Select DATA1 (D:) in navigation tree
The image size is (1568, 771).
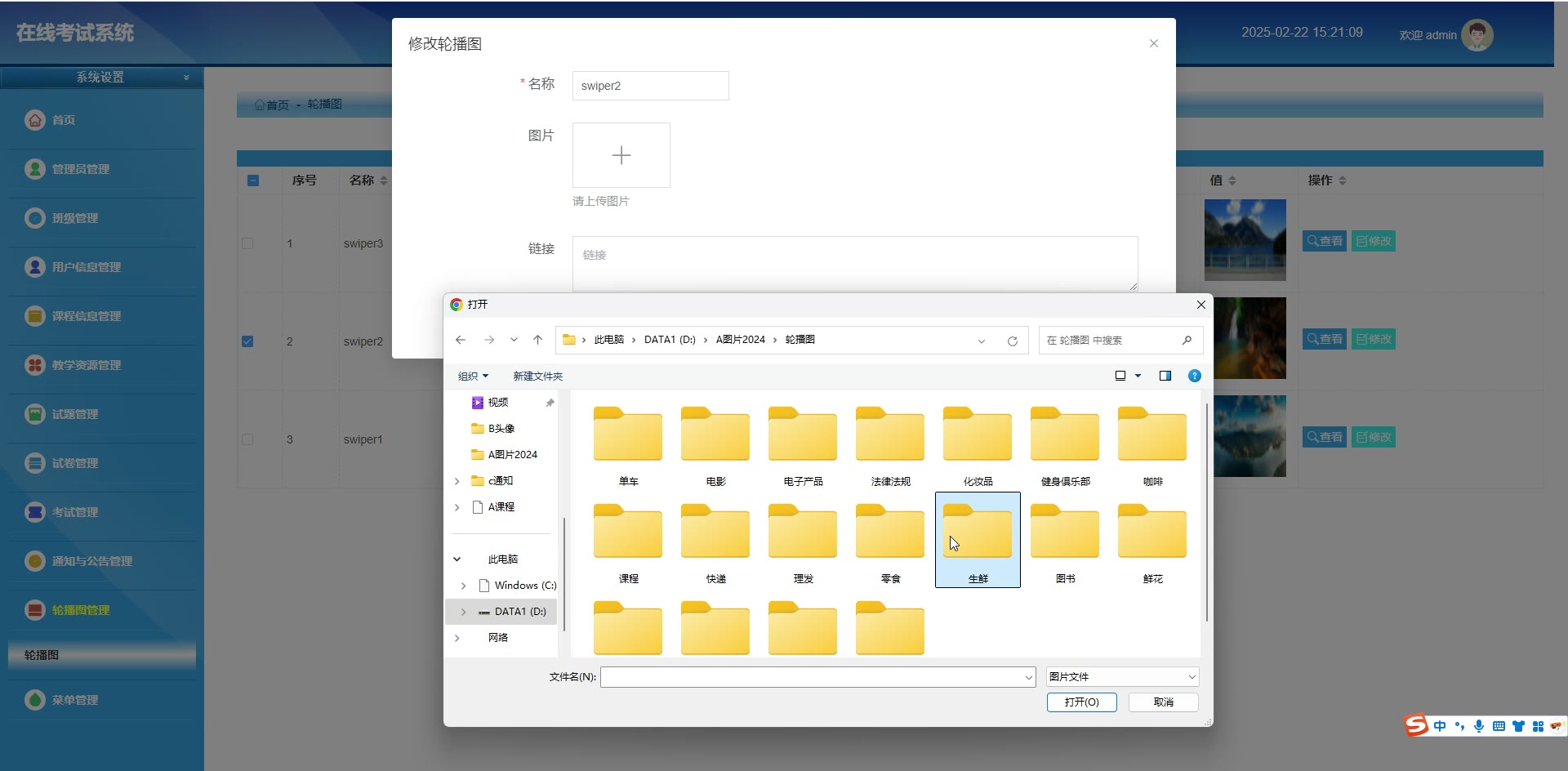tap(519, 612)
